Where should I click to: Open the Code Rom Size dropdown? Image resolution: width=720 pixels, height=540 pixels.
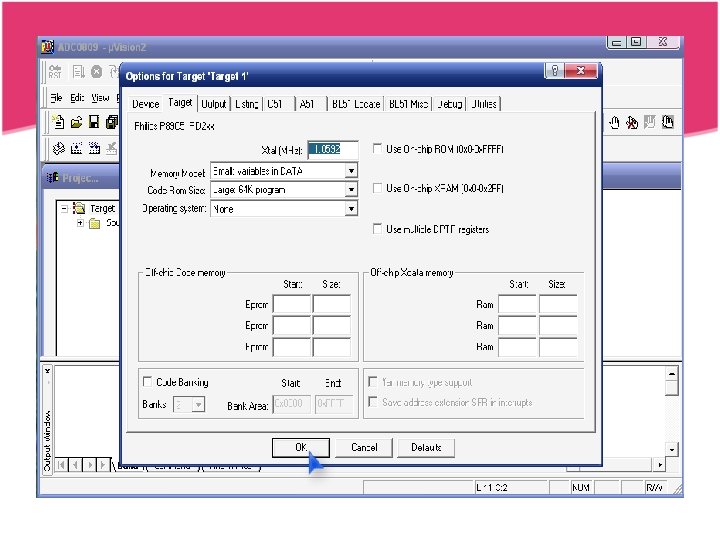click(x=351, y=189)
